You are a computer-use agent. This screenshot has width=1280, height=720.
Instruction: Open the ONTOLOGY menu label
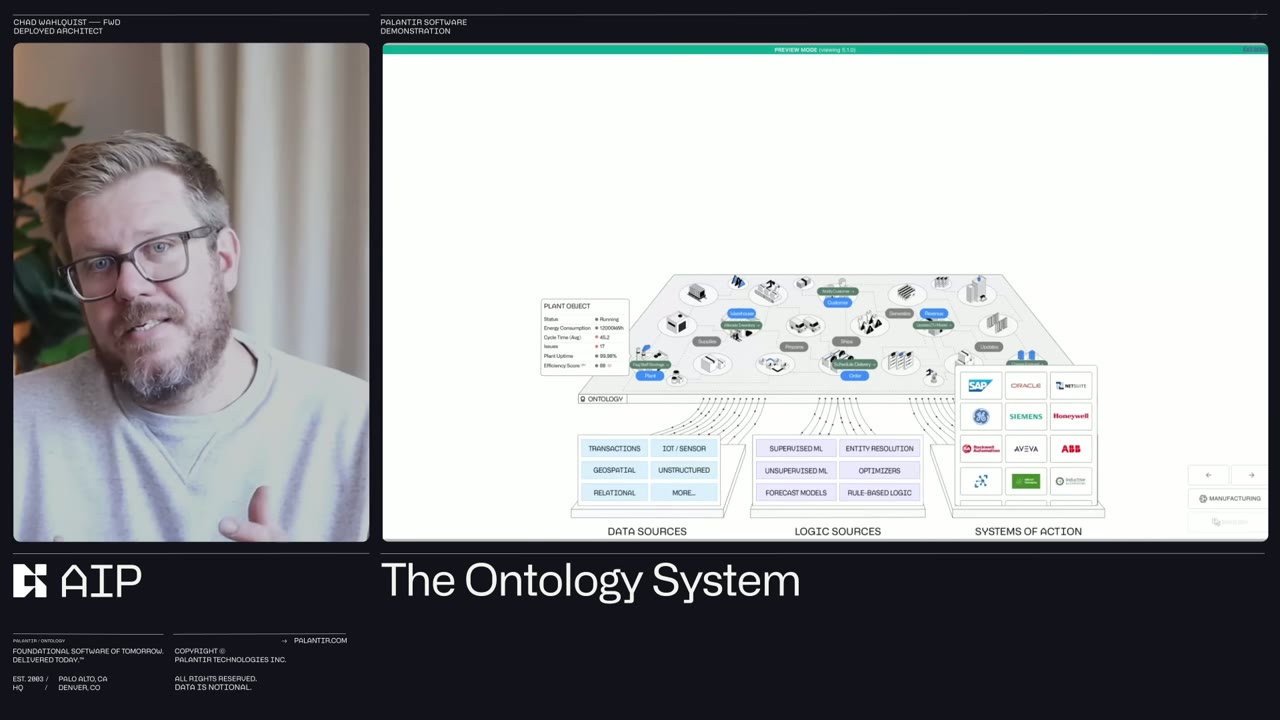(602, 398)
